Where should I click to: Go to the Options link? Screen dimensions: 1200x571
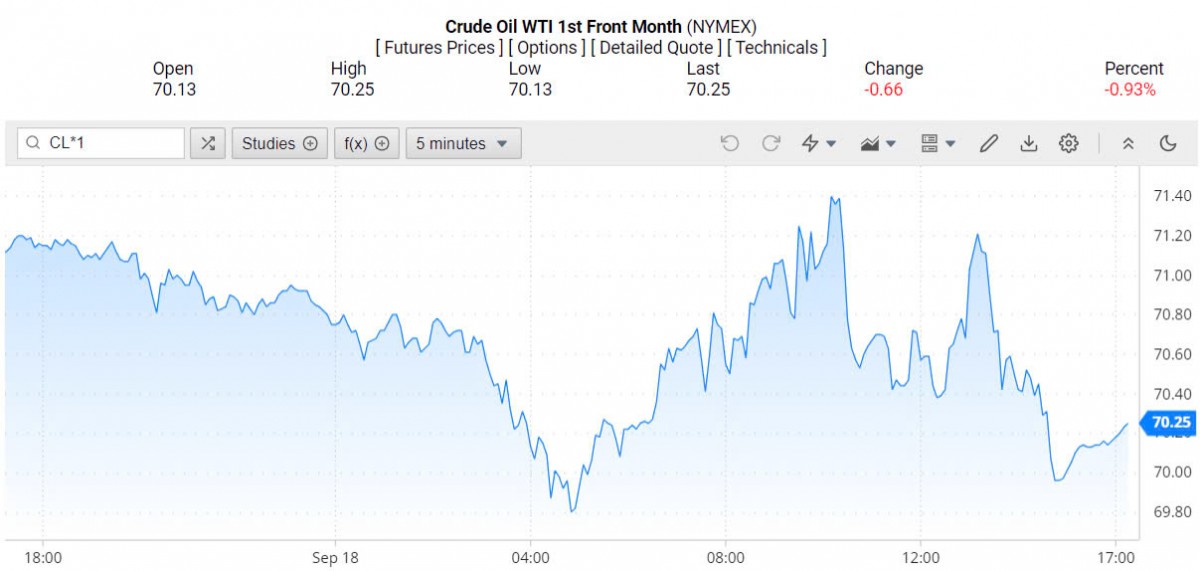[547, 47]
